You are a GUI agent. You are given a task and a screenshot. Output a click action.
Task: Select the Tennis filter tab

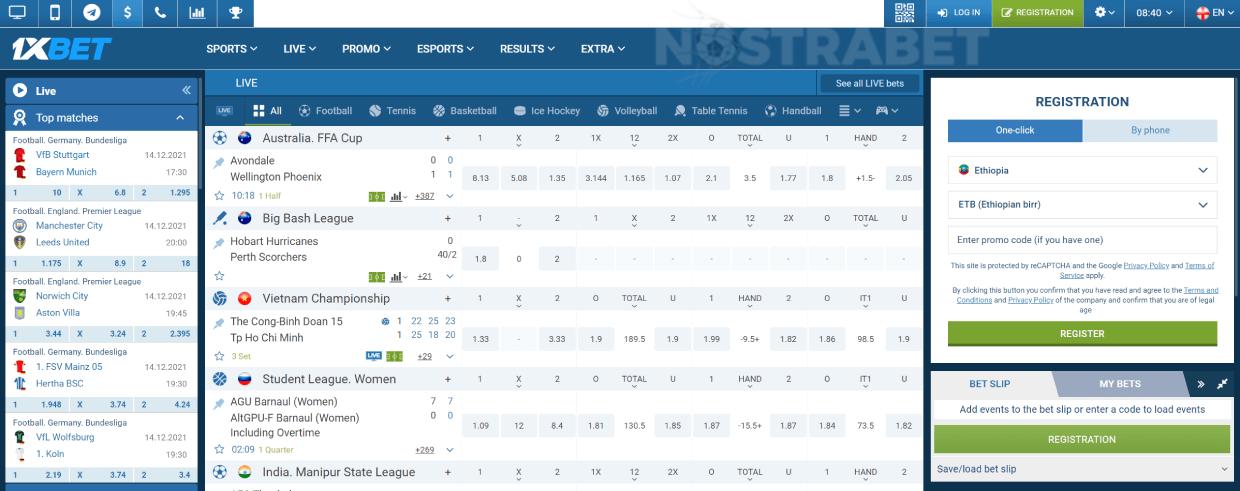click(392, 111)
